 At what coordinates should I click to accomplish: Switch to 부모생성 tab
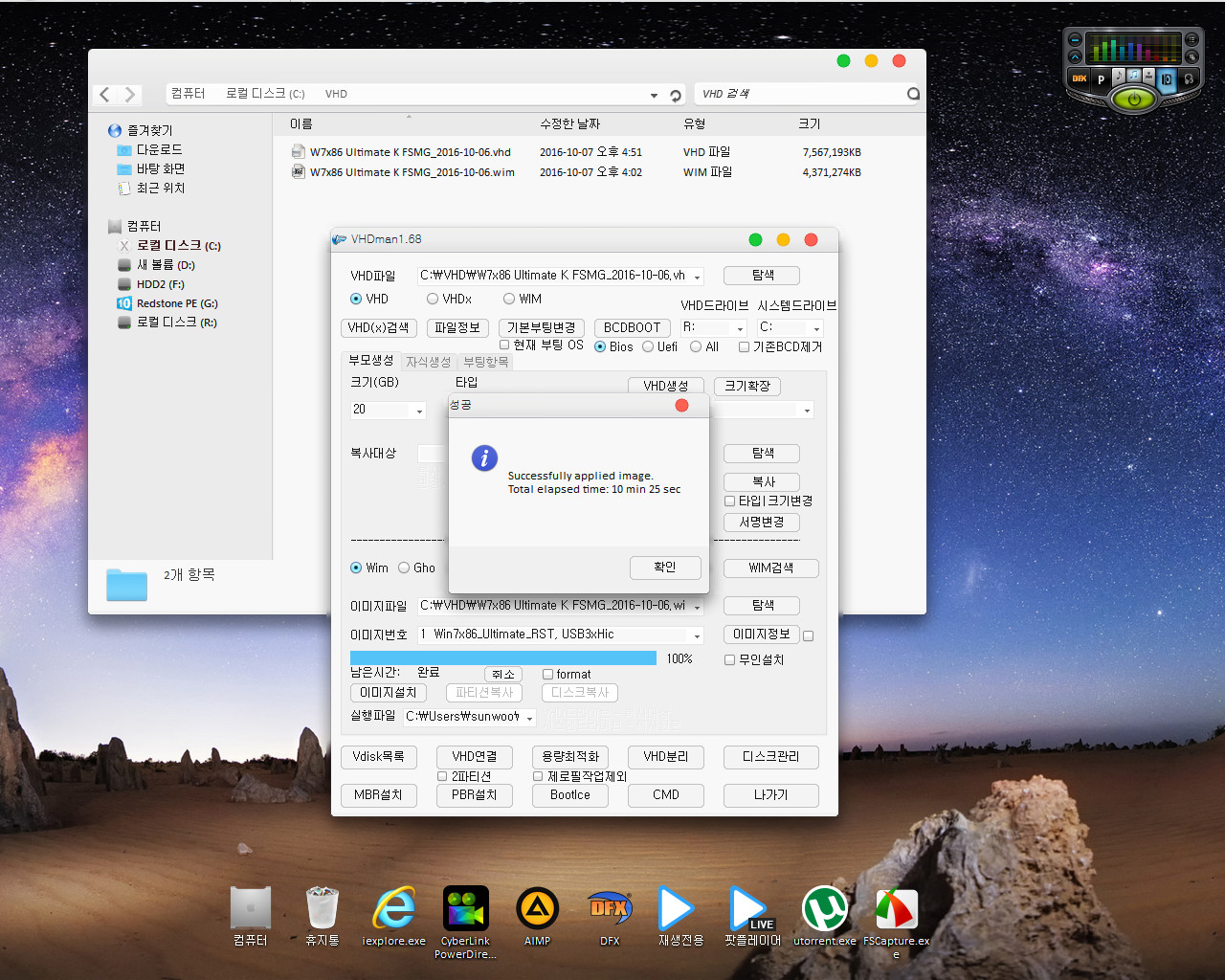click(370, 360)
